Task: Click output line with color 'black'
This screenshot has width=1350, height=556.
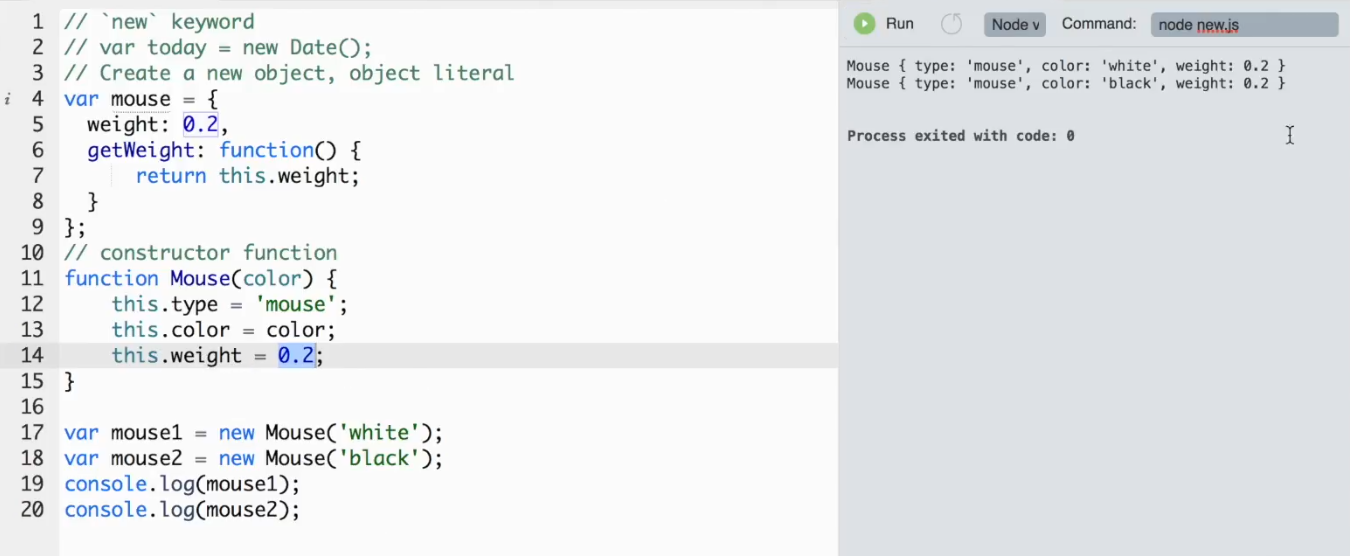Action: pos(1066,84)
